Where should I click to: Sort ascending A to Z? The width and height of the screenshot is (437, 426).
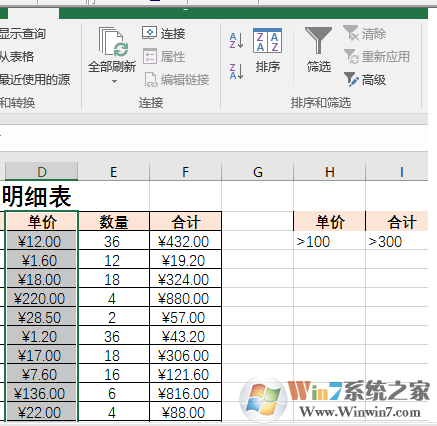(x=236, y=40)
